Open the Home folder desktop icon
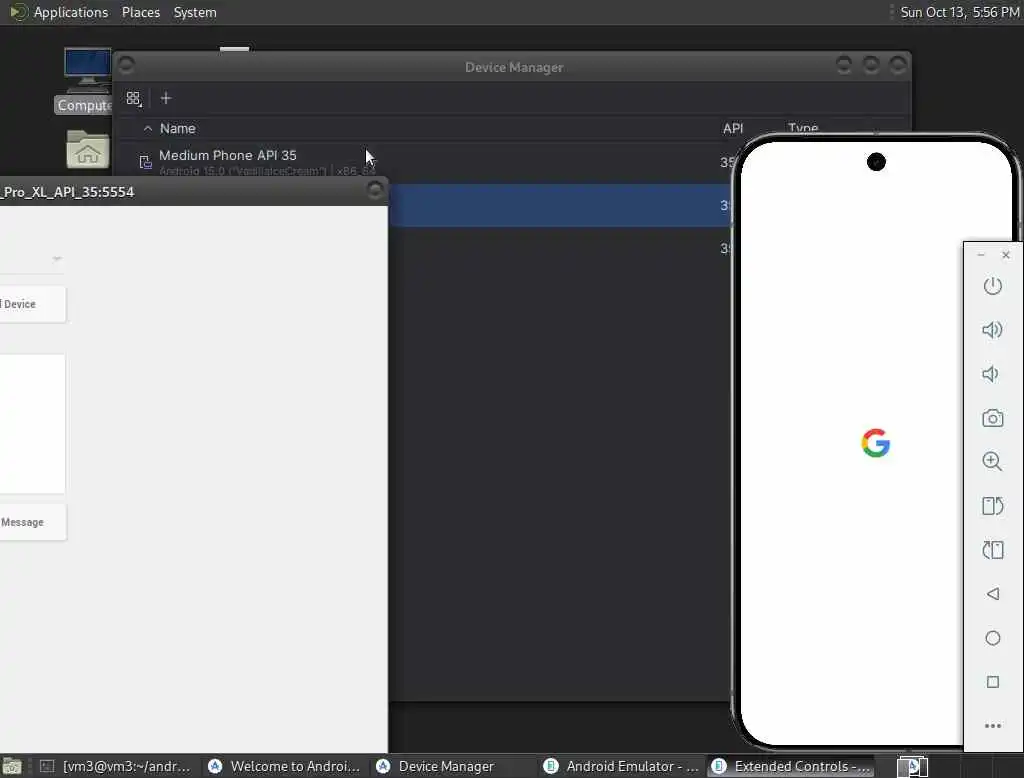 [88, 149]
